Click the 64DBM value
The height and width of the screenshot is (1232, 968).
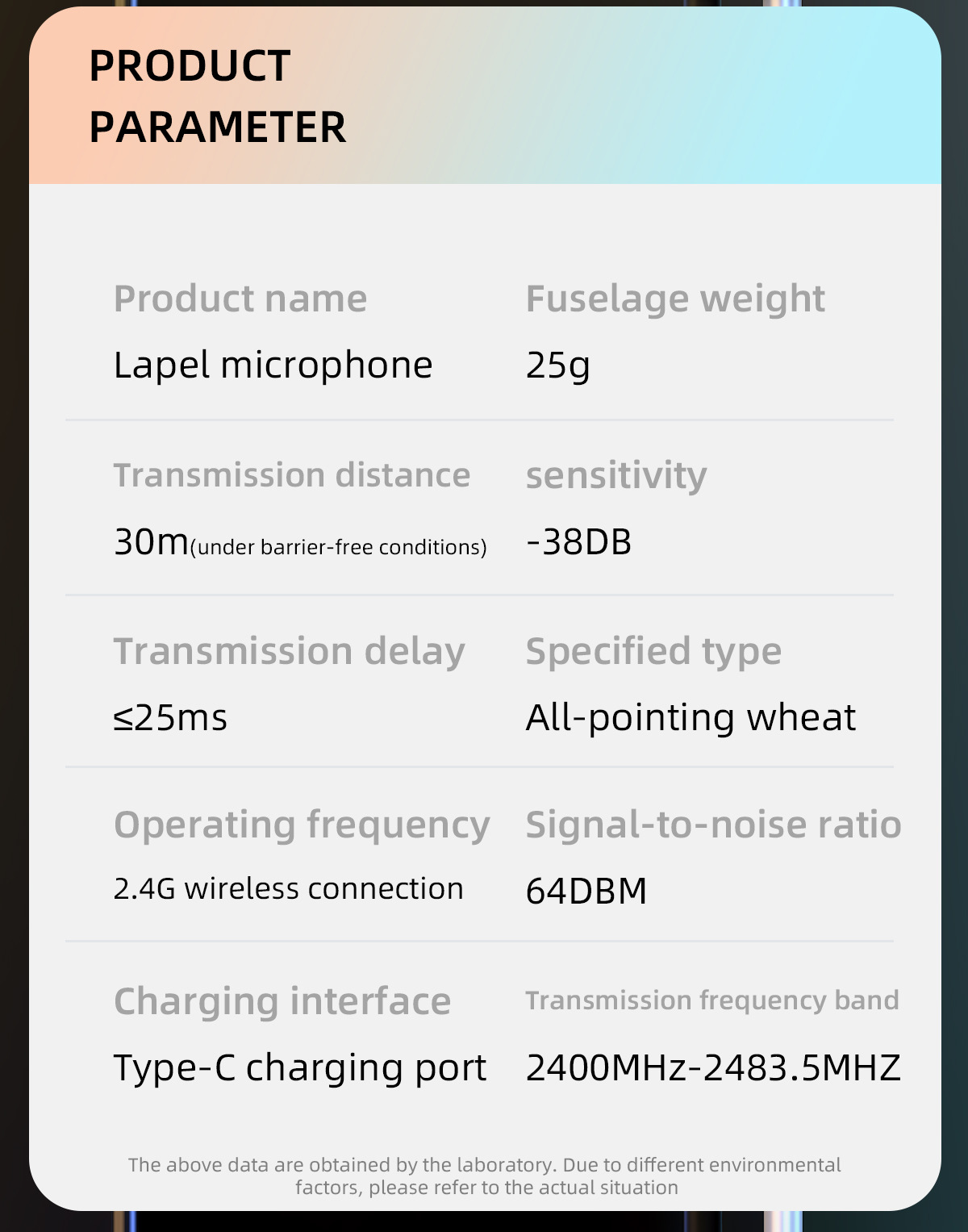point(586,891)
